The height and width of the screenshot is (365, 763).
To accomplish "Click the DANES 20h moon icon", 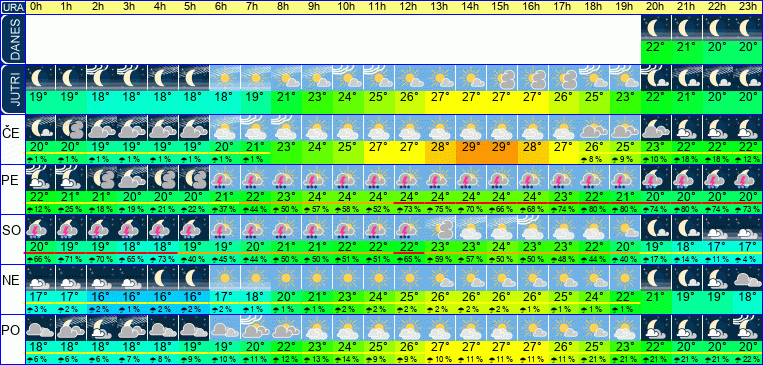I will click(656, 28).
